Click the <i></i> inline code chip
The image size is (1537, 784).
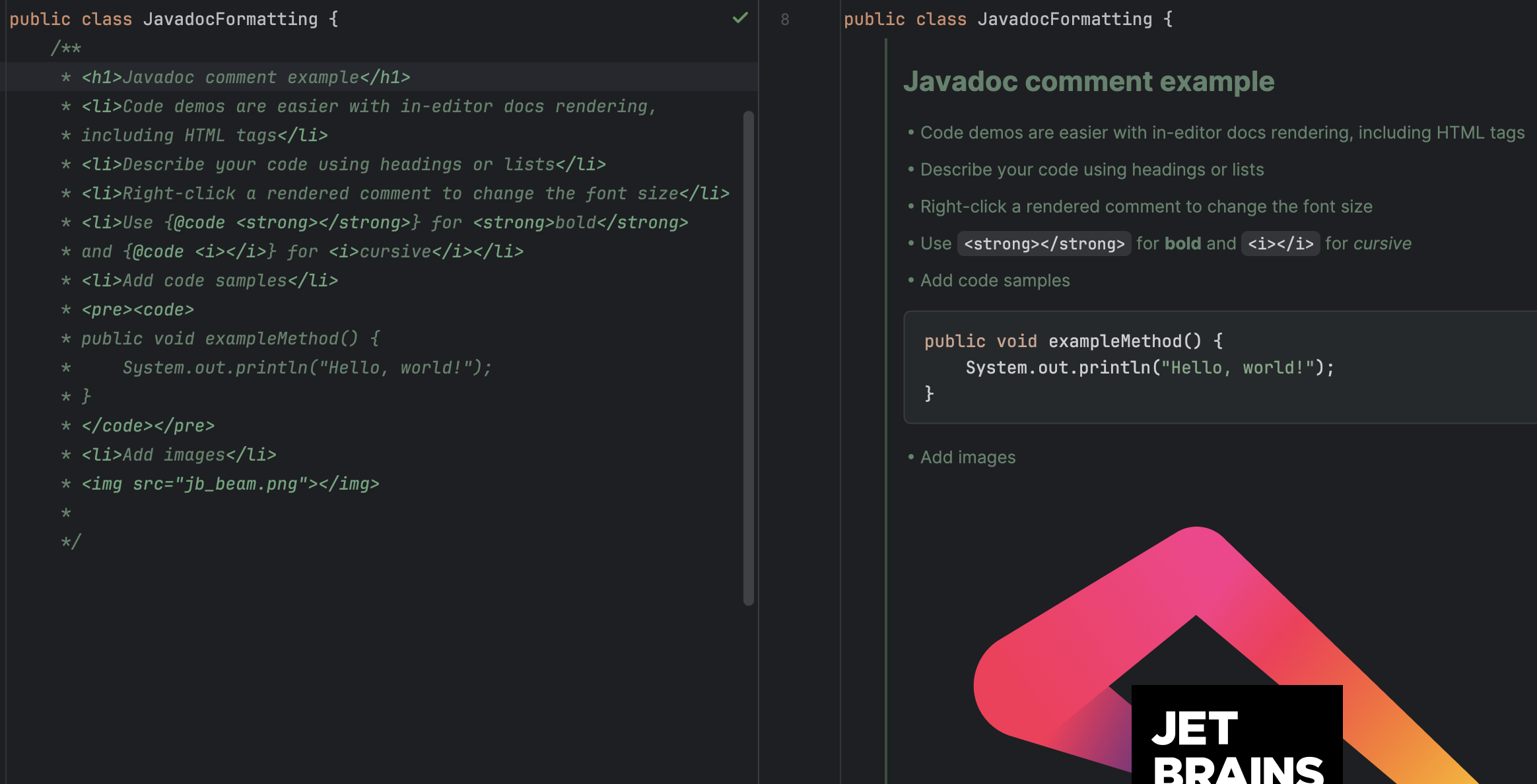coord(1281,244)
